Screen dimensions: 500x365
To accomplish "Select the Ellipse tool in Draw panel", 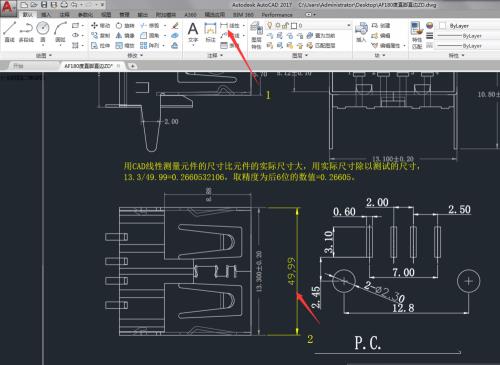I will [76, 35].
